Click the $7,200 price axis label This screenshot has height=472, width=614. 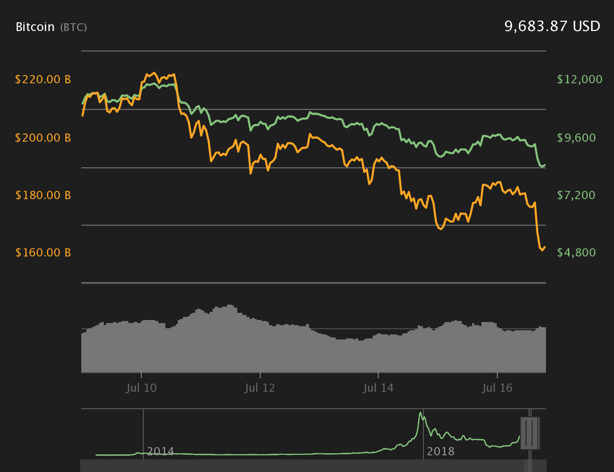[x=576, y=195]
